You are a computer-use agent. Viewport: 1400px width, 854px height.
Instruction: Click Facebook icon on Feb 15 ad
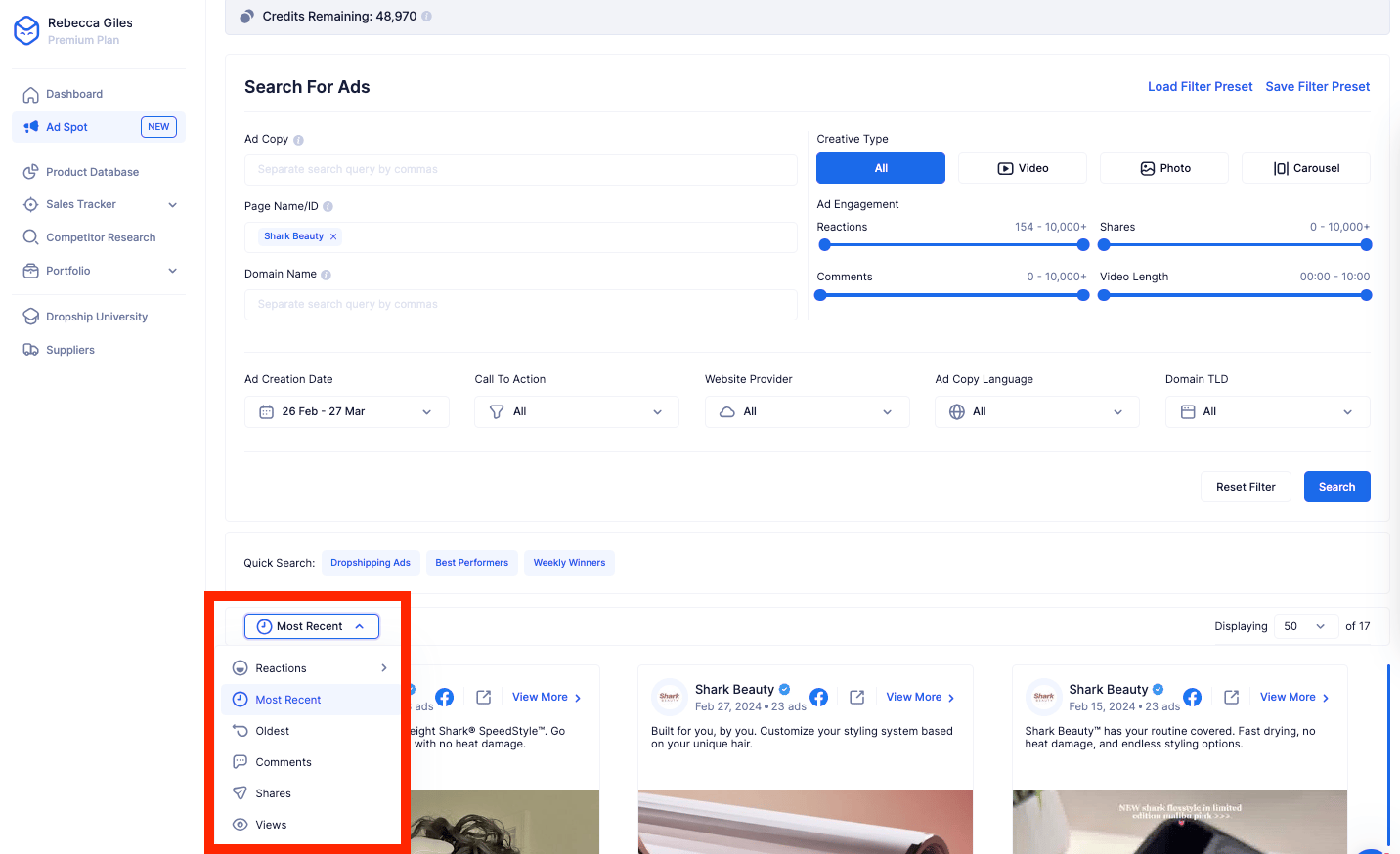point(1192,697)
